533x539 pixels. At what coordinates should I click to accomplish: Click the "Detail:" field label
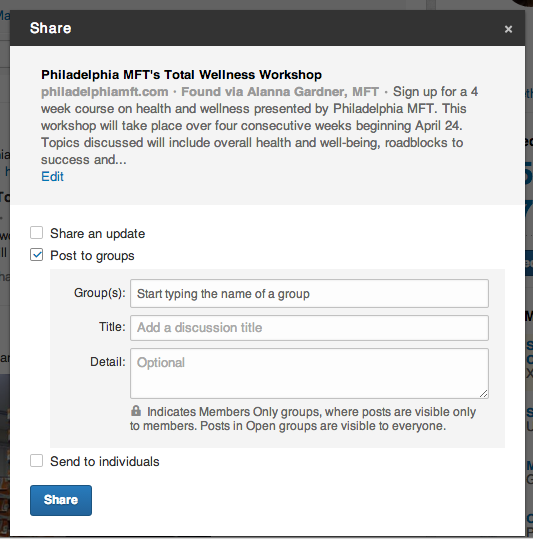[108, 362]
